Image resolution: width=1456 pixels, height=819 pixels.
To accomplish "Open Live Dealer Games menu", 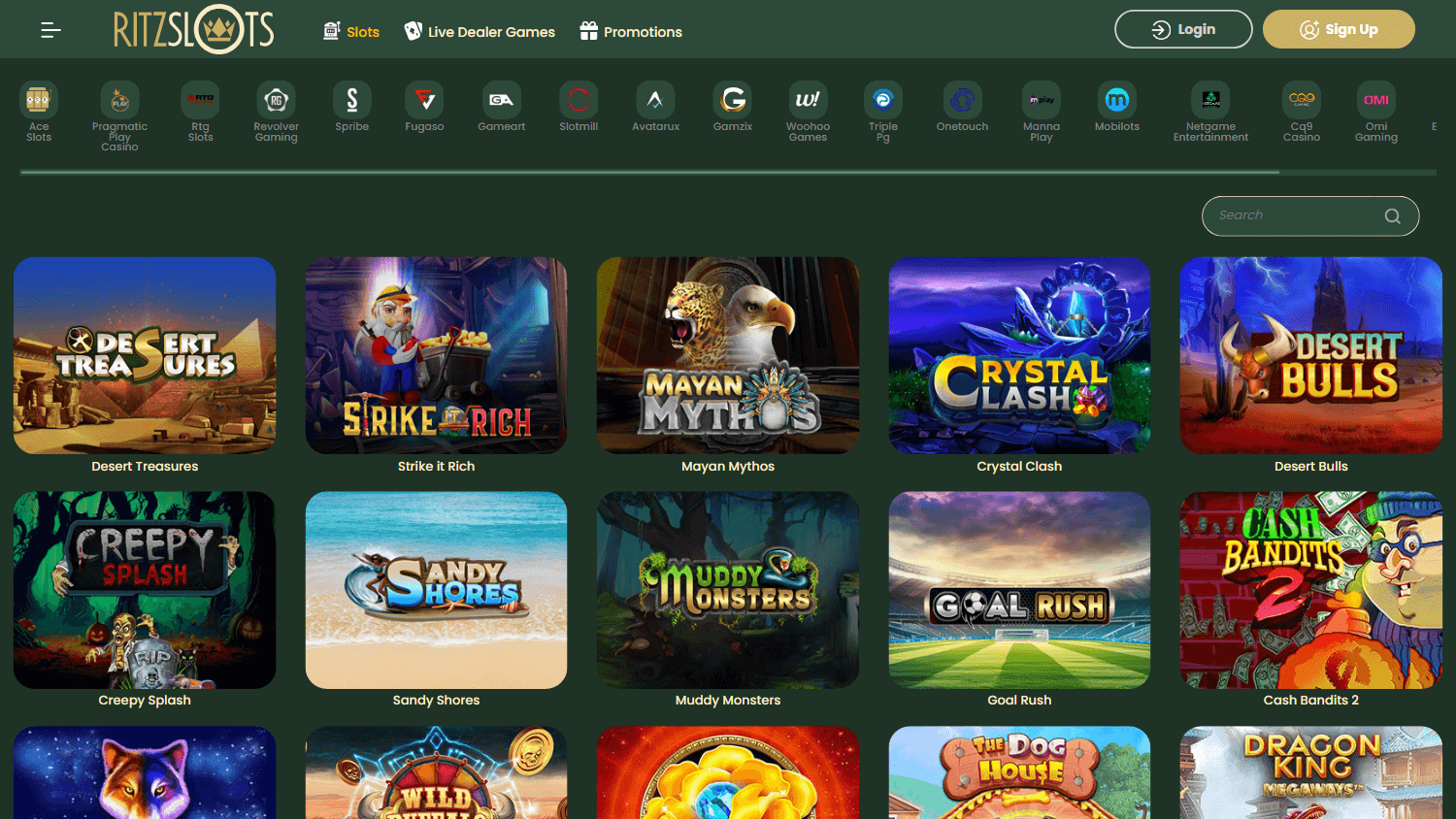I will (x=480, y=31).
